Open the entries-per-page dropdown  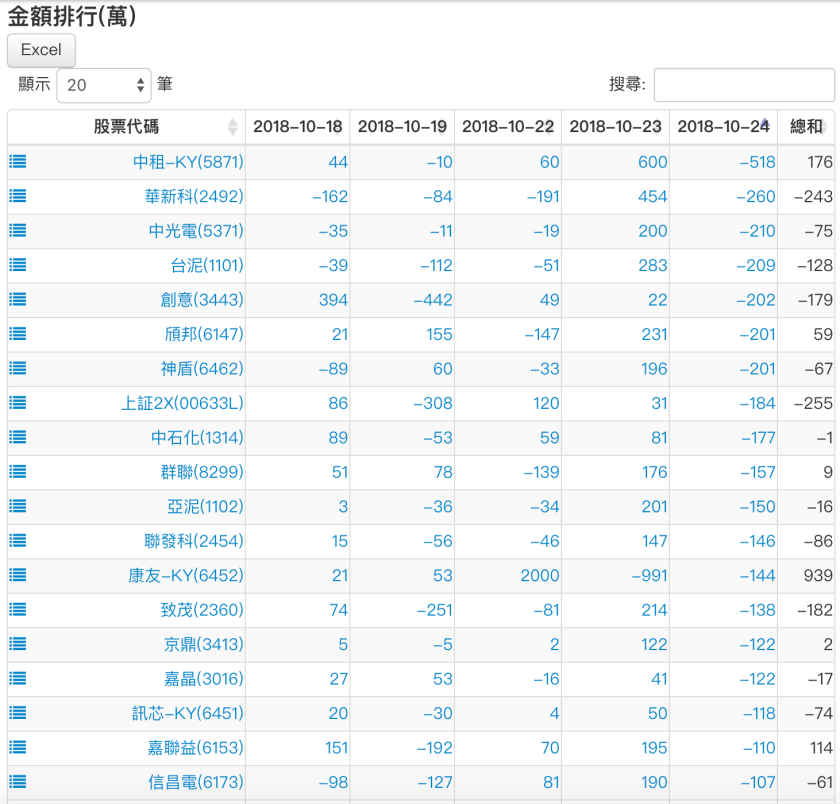pyautogui.click(x=104, y=84)
